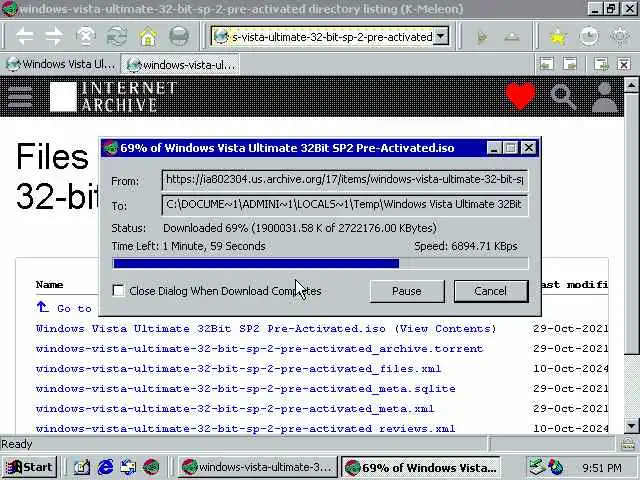Click the user account silhouette icon
This screenshot has width=640, height=480.
click(604, 97)
